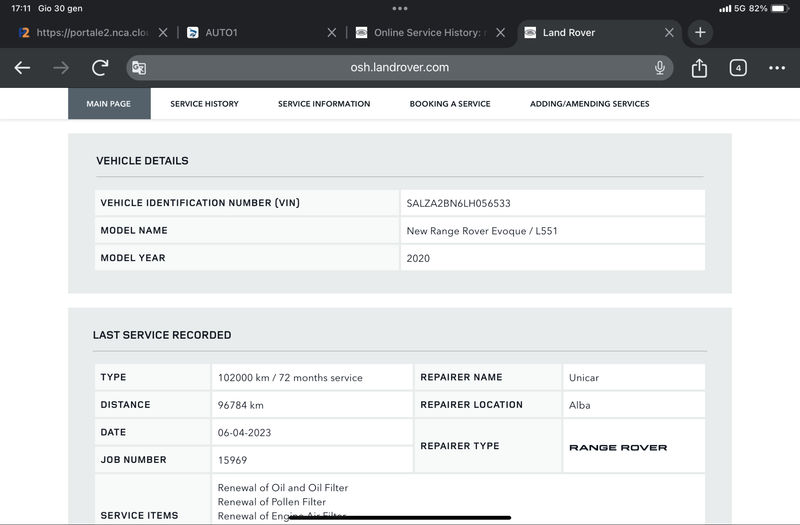This screenshot has height=525, width=800.
Task: Click the JOB NUMBER label cell
Action: coord(153,460)
